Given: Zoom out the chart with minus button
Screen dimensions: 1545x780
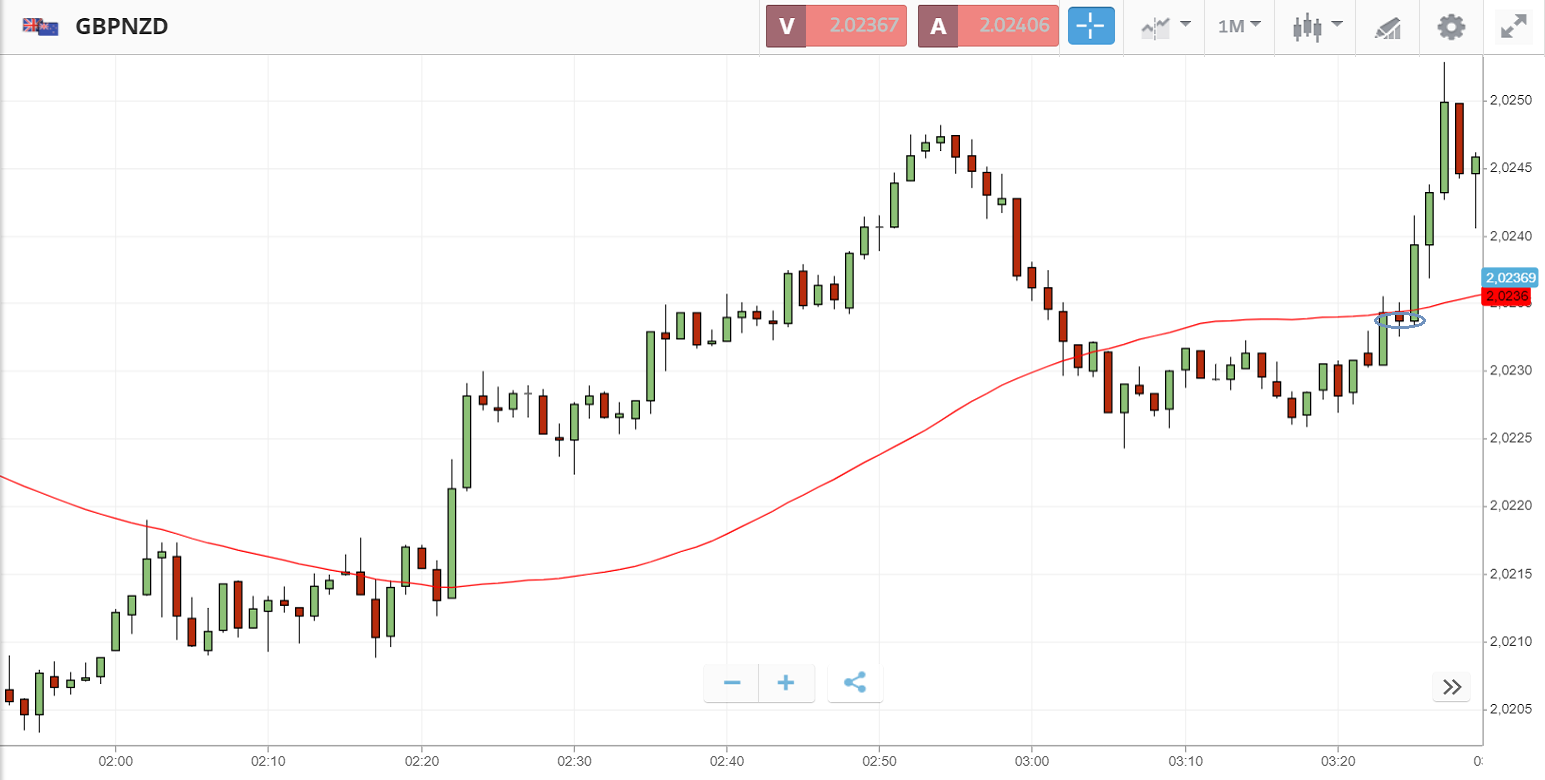Looking at the screenshot, I should (x=732, y=684).
